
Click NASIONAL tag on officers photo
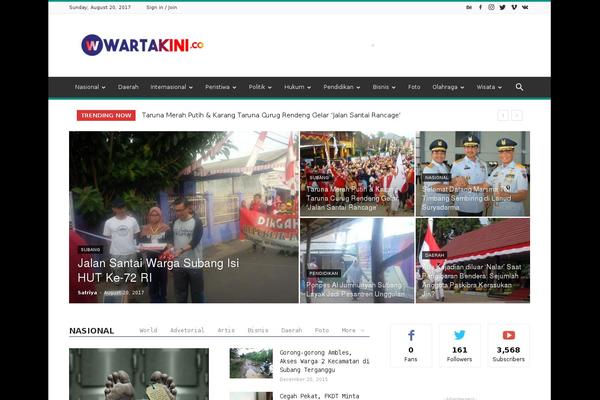point(437,178)
